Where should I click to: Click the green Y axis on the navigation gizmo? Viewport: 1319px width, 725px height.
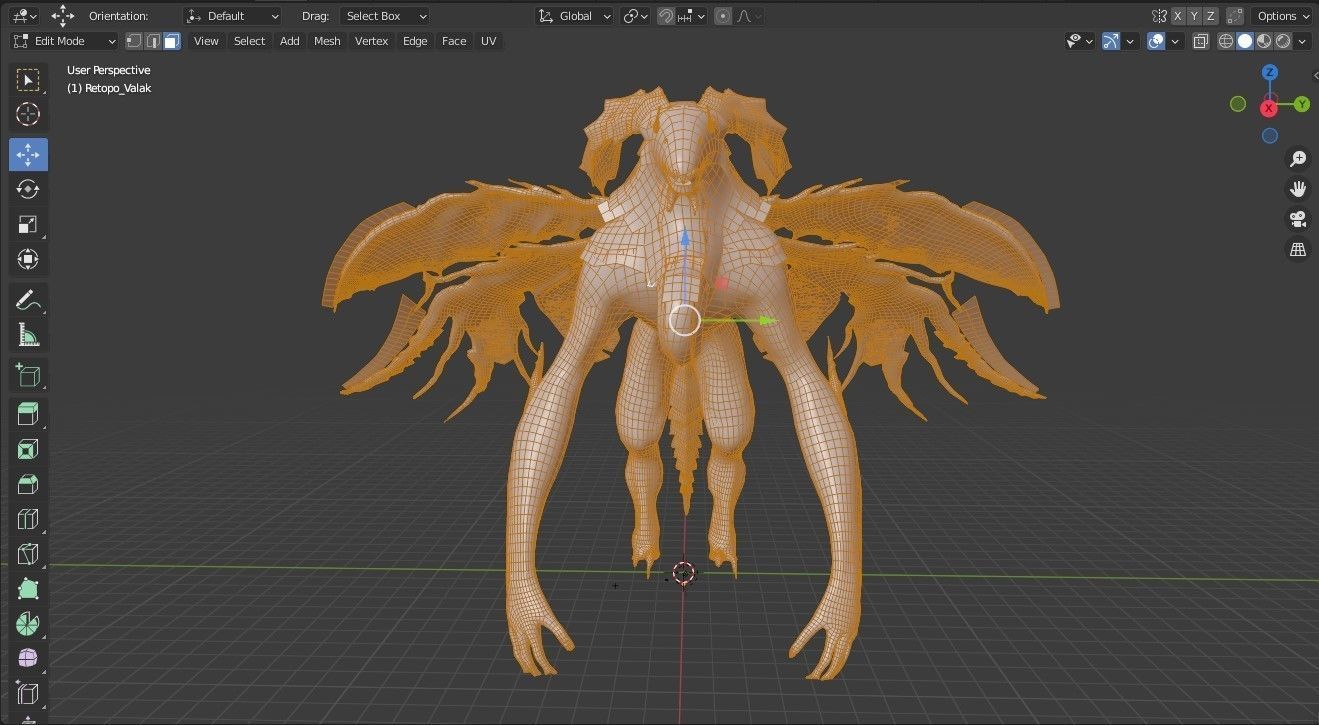click(x=1302, y=104)
